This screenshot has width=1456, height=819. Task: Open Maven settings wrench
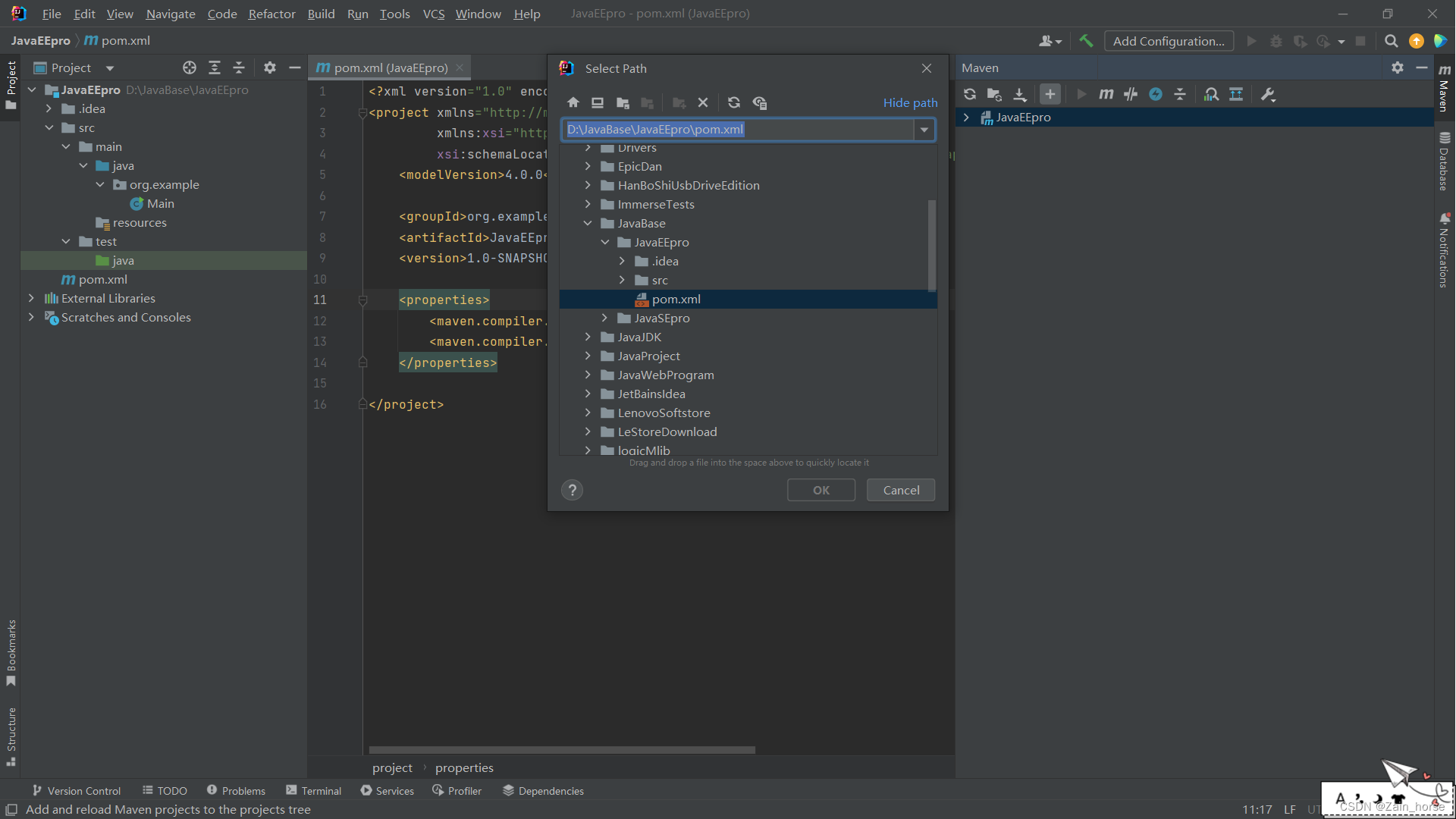[1268, 94]
